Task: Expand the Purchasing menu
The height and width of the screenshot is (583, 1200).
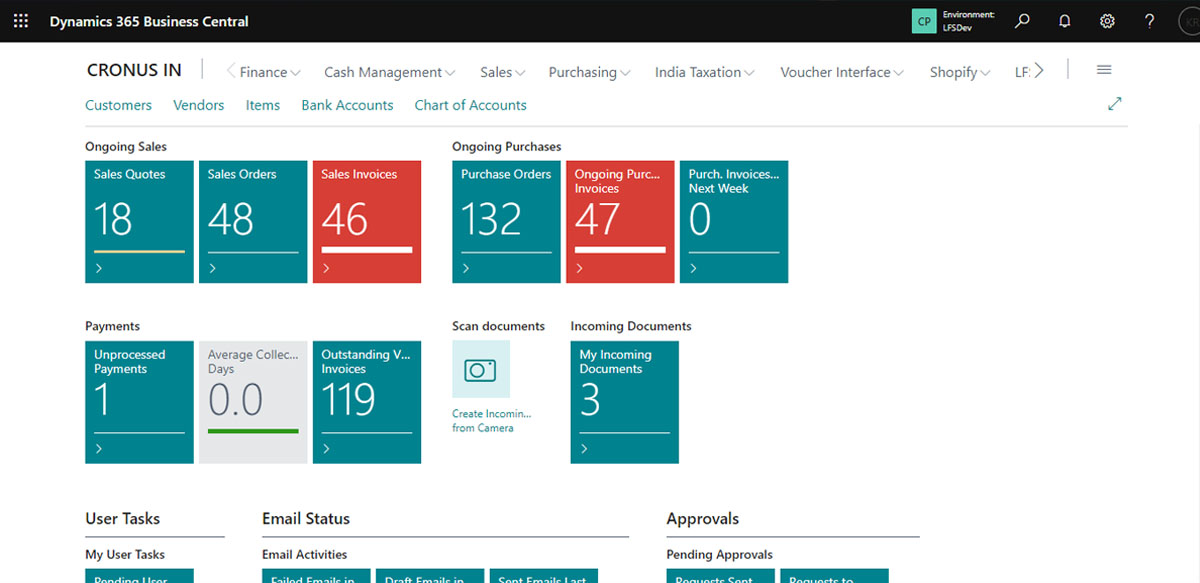Action: coord(589,72)
